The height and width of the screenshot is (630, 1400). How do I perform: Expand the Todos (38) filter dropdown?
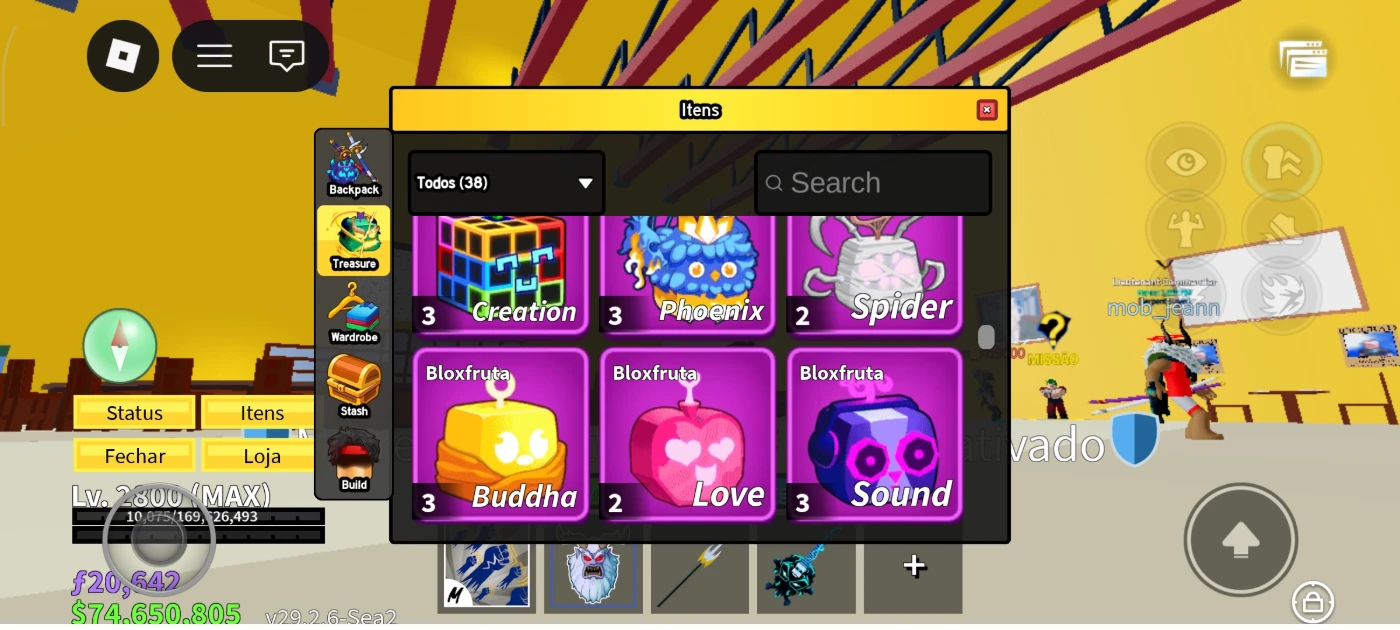pos(507,183)
